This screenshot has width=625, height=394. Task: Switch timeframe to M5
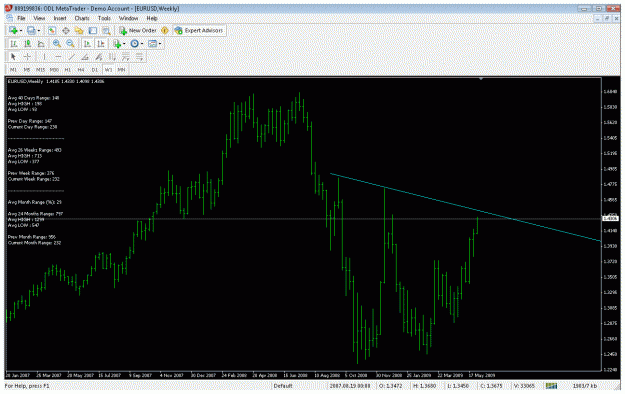click(27, 70)
